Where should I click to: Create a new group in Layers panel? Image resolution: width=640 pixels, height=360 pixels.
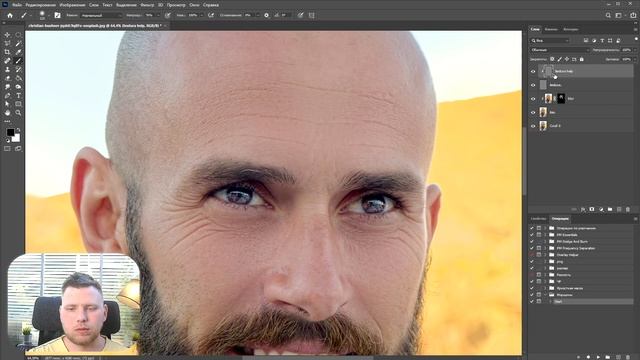[x=610, y=209]
